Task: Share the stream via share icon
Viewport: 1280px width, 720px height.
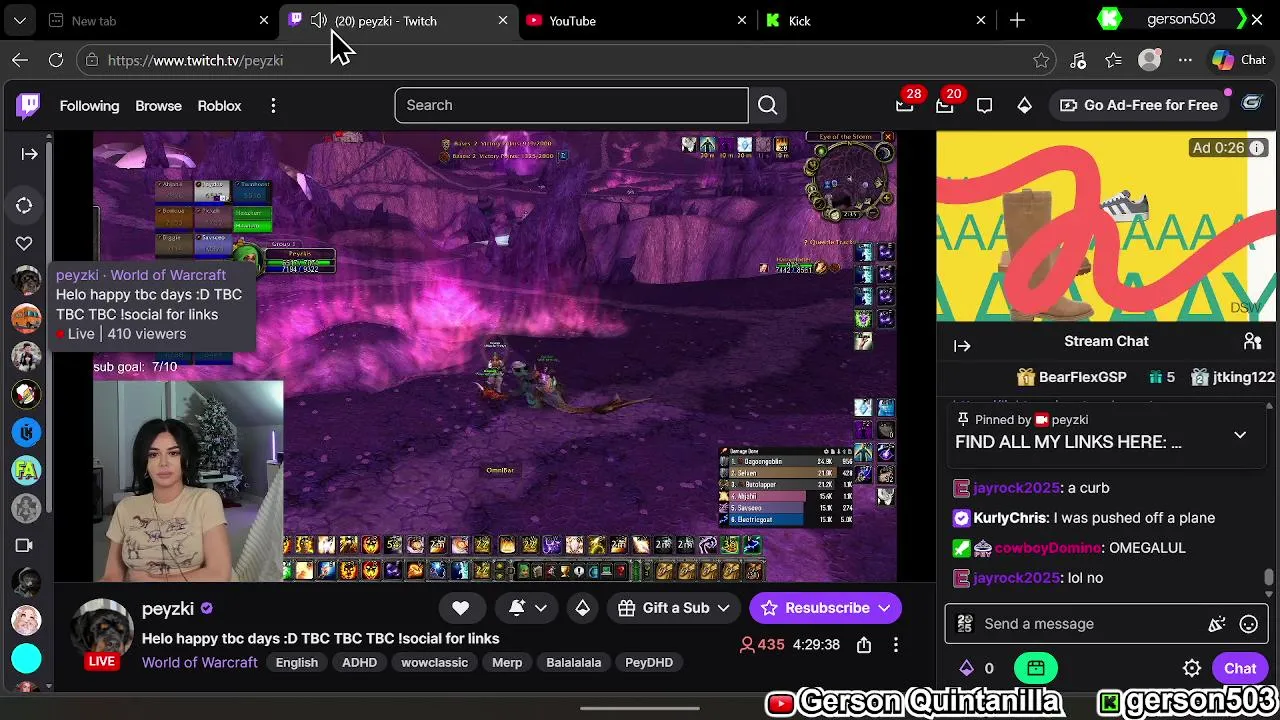Action: tap(864, 645)
